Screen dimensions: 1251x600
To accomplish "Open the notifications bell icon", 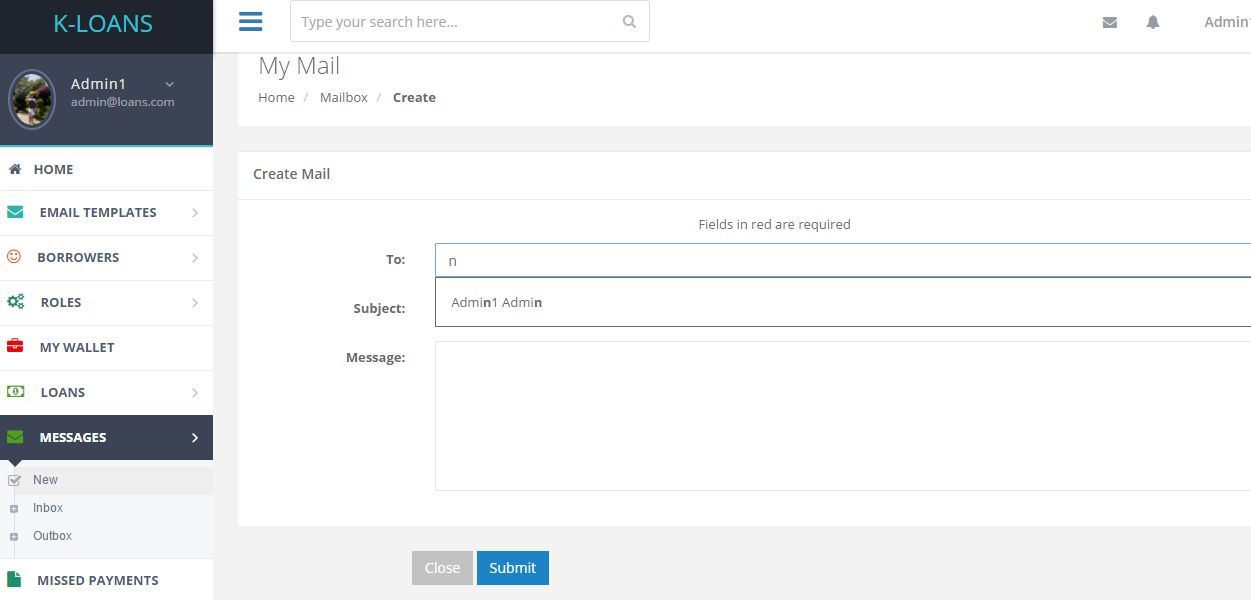I will (1153, 22).
